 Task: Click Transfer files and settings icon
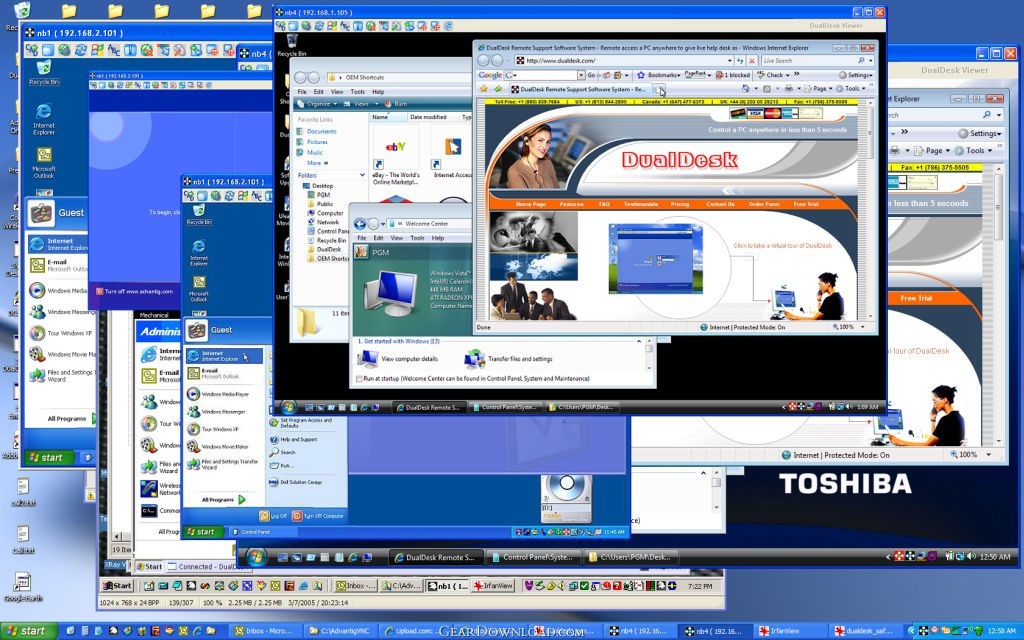tap(474, 358)
